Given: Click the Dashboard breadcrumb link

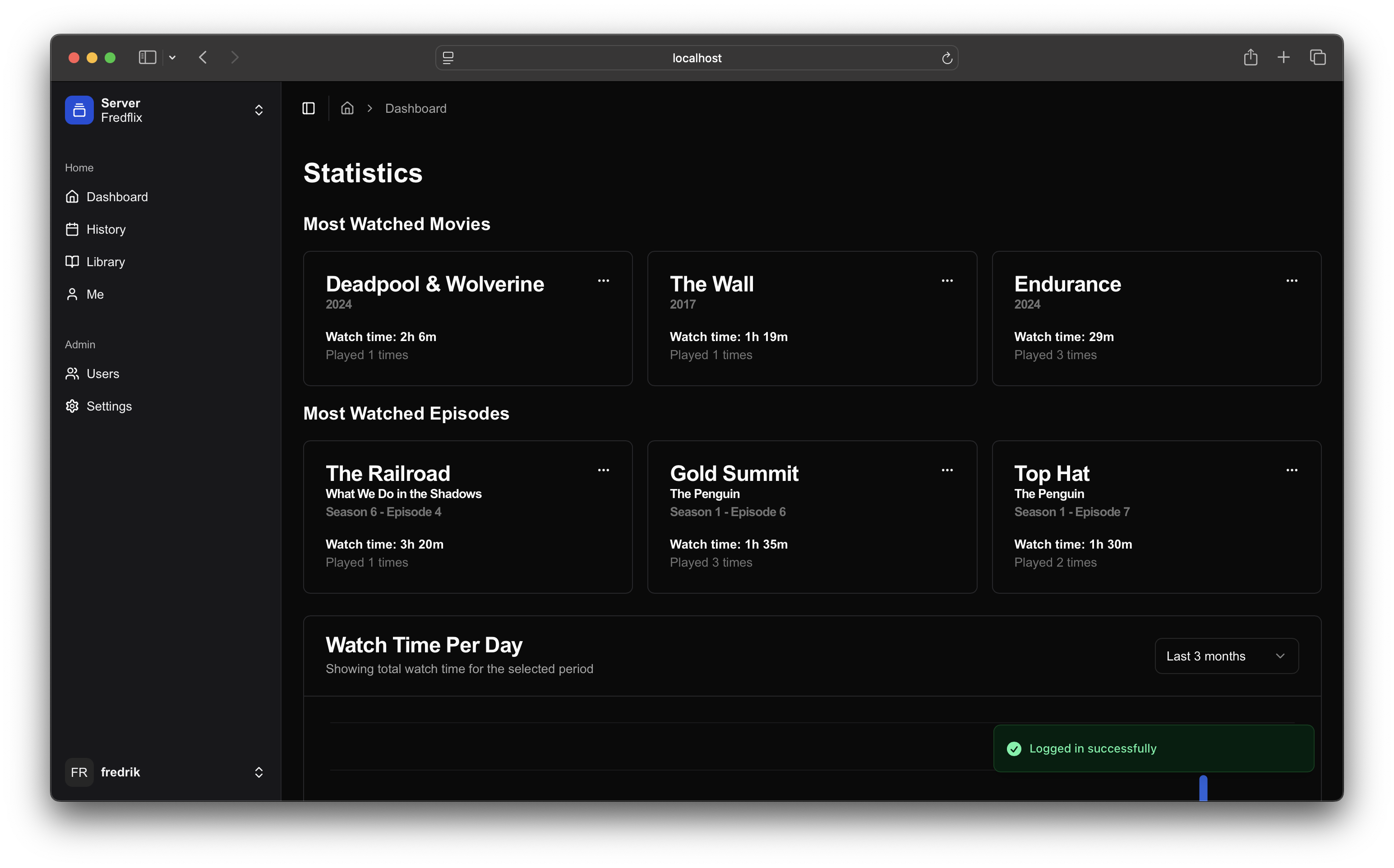Looking at the screenshot, I should pos(415,108).
